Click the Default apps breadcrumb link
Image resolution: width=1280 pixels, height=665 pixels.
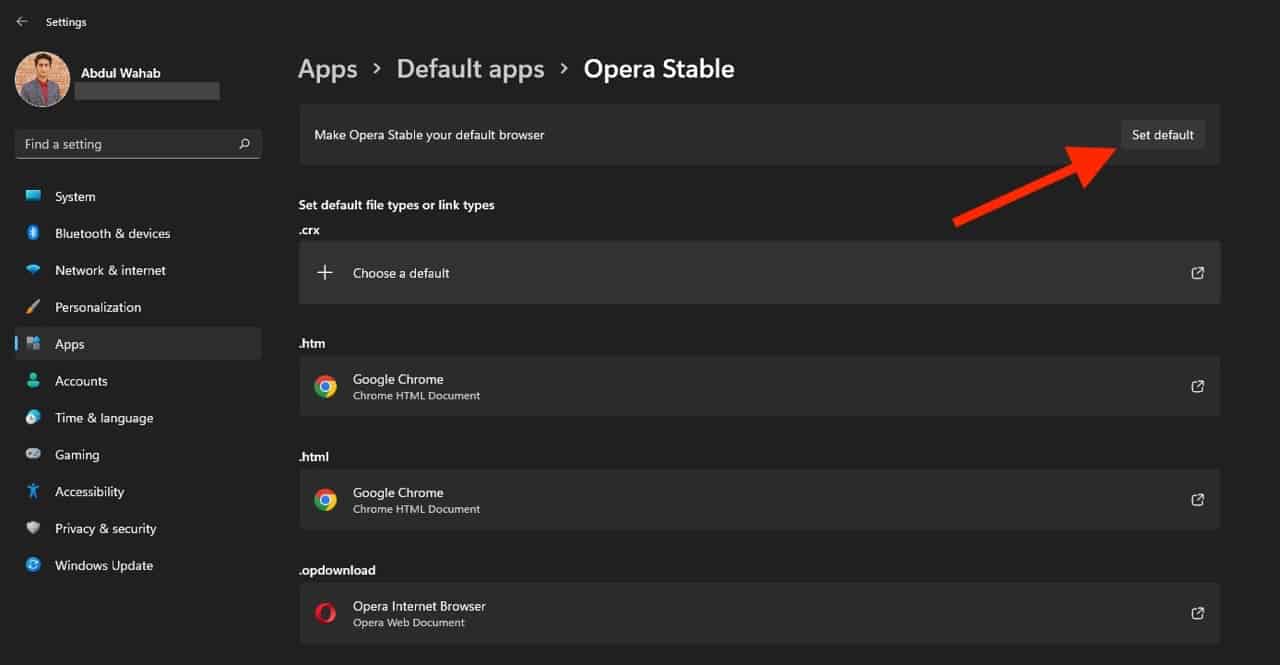pos(470,69)
